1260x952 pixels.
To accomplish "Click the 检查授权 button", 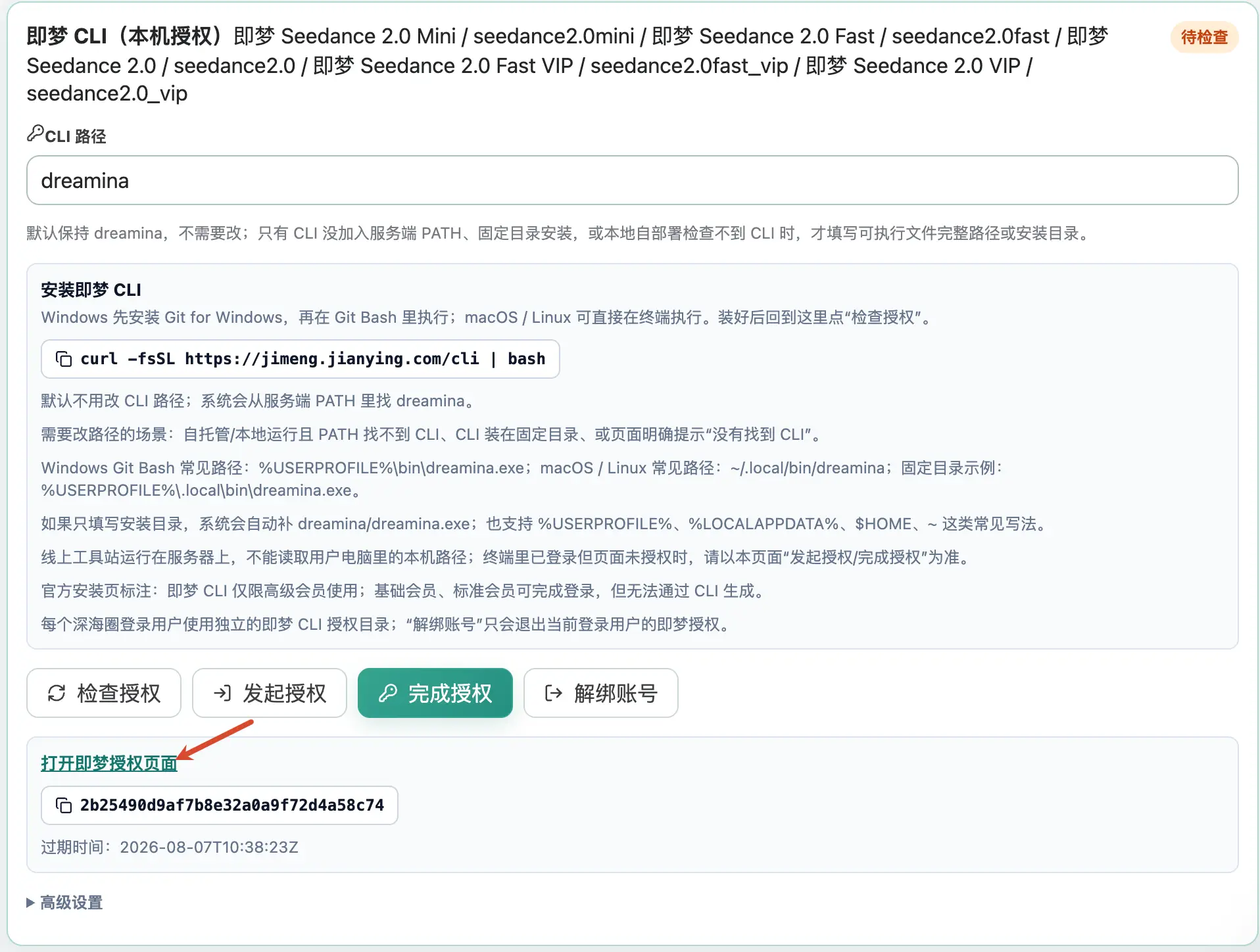I will click(x=104, y=693).
